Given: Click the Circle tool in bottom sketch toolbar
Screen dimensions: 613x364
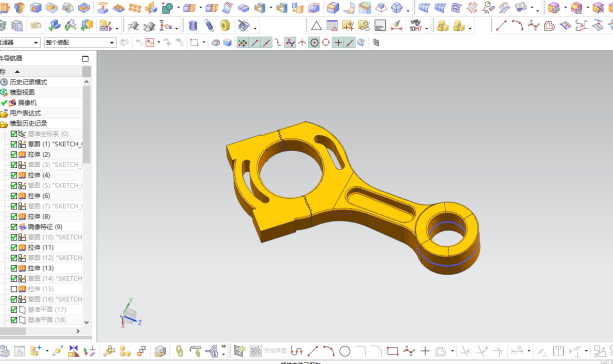Looking at the screenshot, I should (344, 351).
